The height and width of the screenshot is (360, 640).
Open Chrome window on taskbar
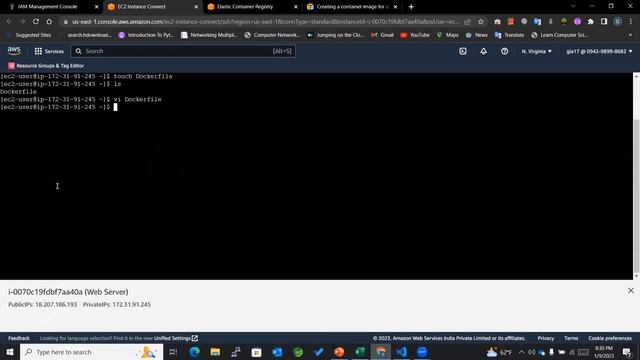381,352
